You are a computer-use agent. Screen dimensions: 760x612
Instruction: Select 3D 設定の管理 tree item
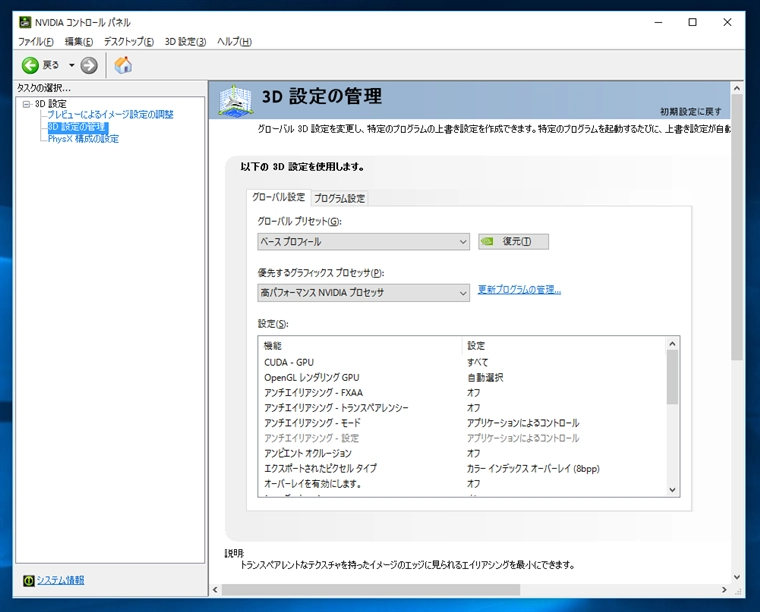78,127
